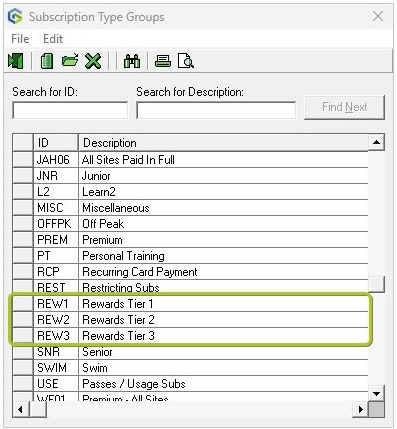Screen dimensions: 397x429
Task: Click the print preview magnifier icon
Action: (x=185, y=61)
